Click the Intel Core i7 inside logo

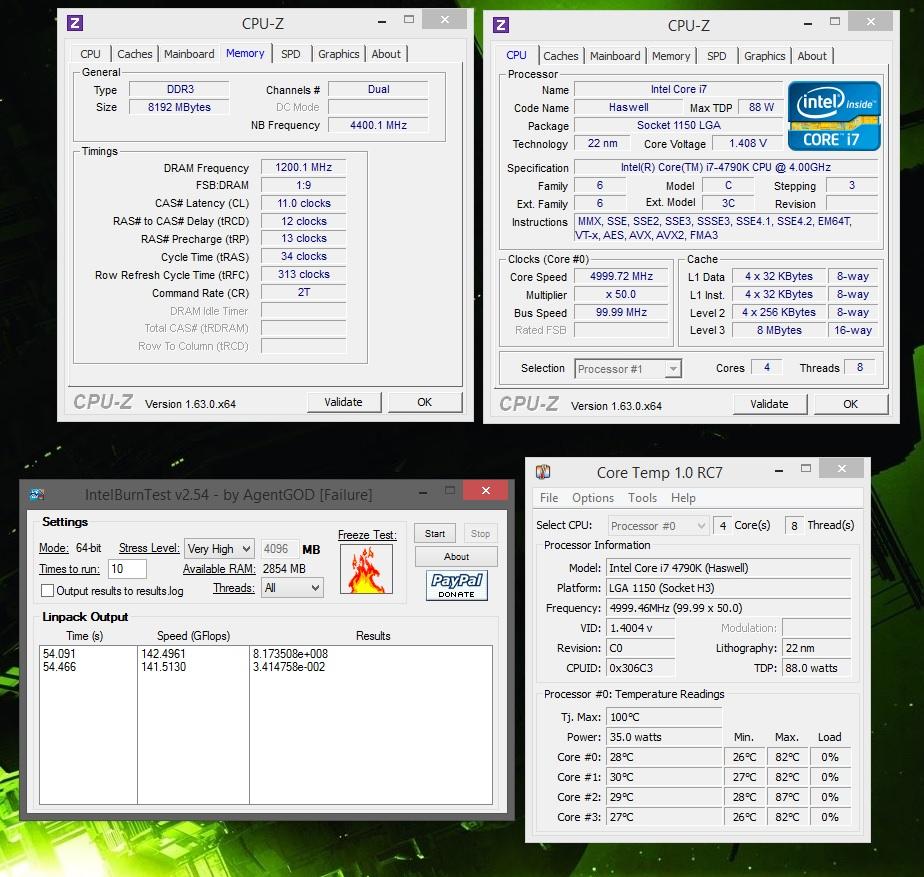coord(834,116)
